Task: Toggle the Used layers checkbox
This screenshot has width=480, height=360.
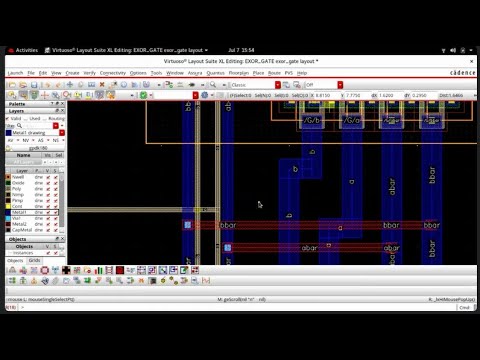Action: [x=26, y=119]
